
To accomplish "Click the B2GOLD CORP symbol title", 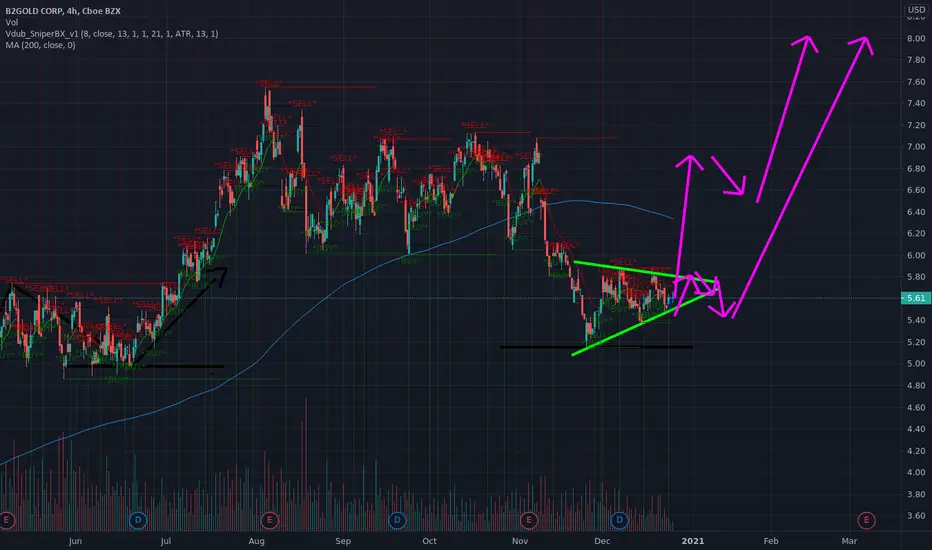I will (x=63, y=11).
